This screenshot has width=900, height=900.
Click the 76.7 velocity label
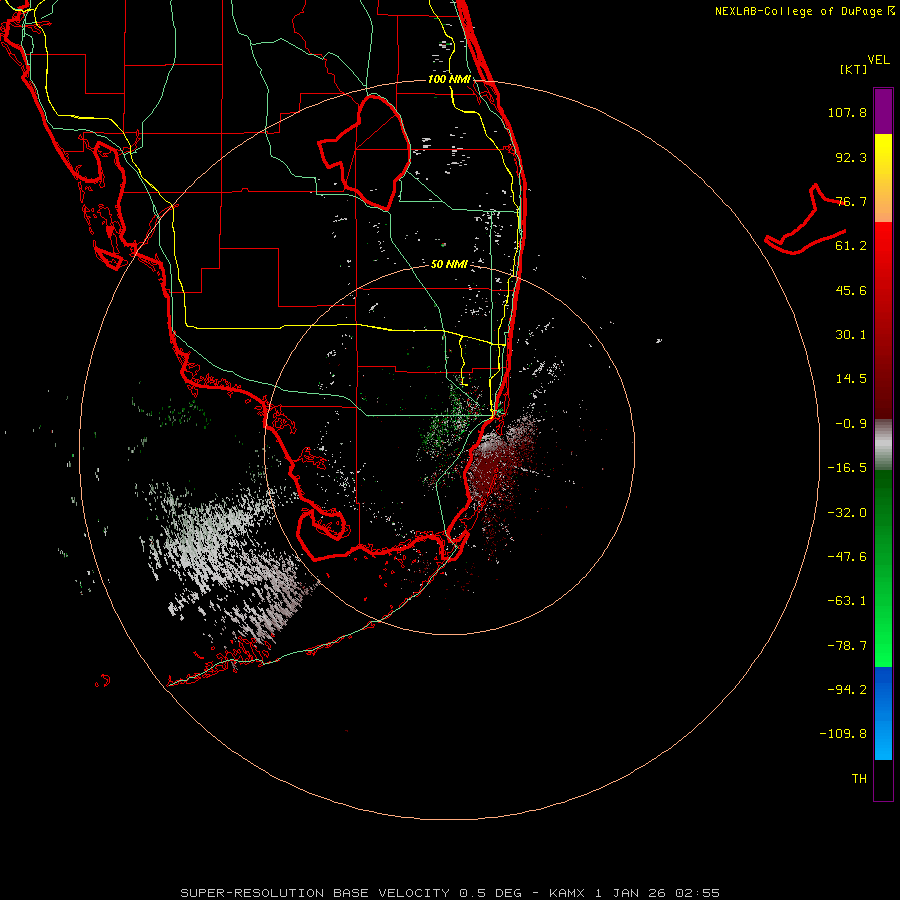tap(851, 201)
